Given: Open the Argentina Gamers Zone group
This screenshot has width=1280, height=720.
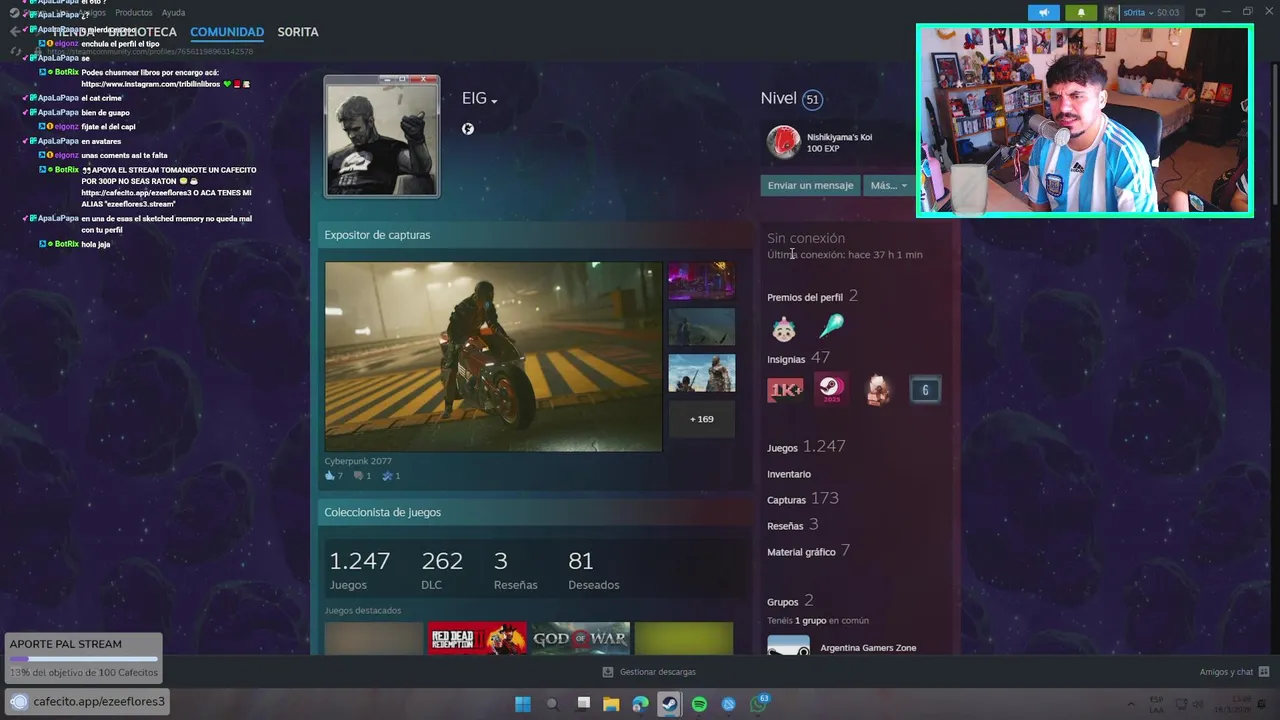Looking at the screenshot, I should click(868, 648).
